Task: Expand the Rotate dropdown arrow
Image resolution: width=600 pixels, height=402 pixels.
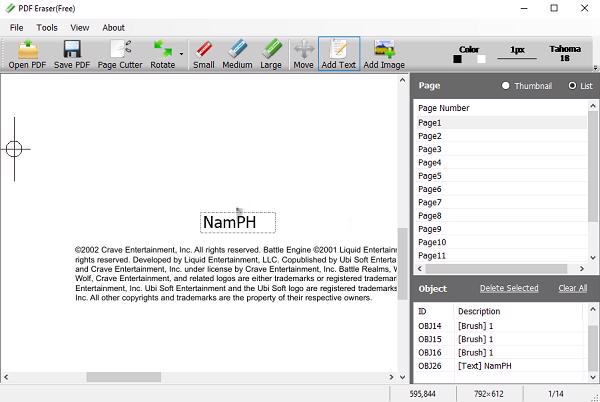Action: 180,66
